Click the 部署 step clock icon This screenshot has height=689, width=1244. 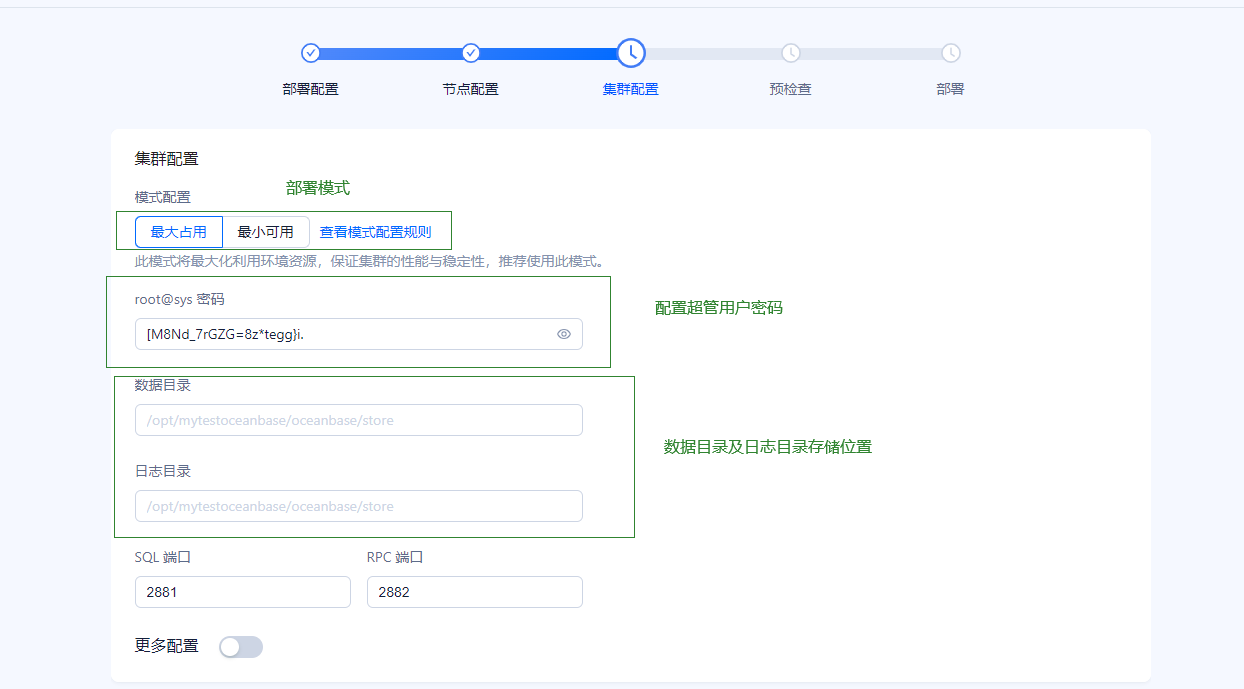(951, 53)
